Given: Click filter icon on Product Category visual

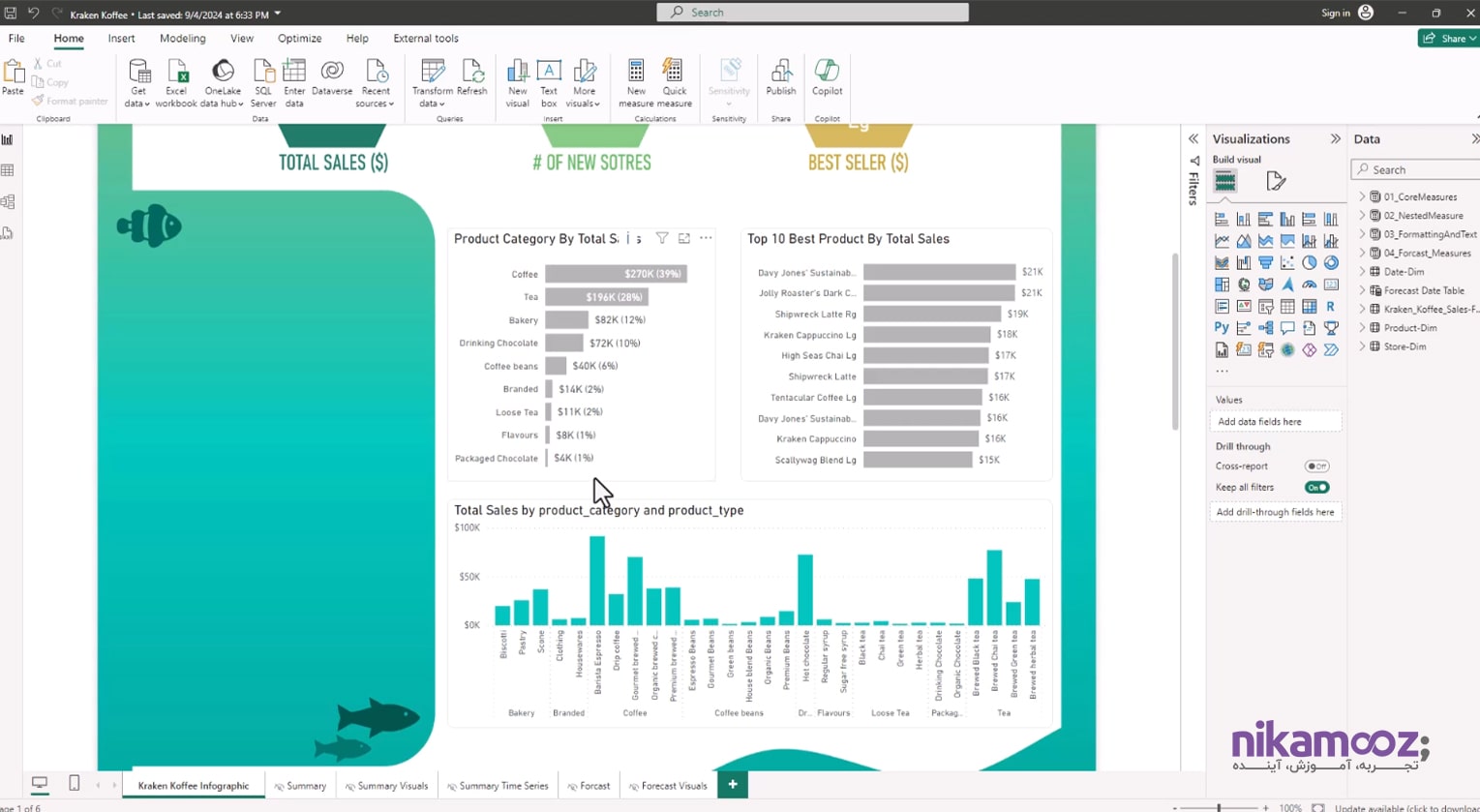Looking at the screenshot, I should click(x=662, y=238).
